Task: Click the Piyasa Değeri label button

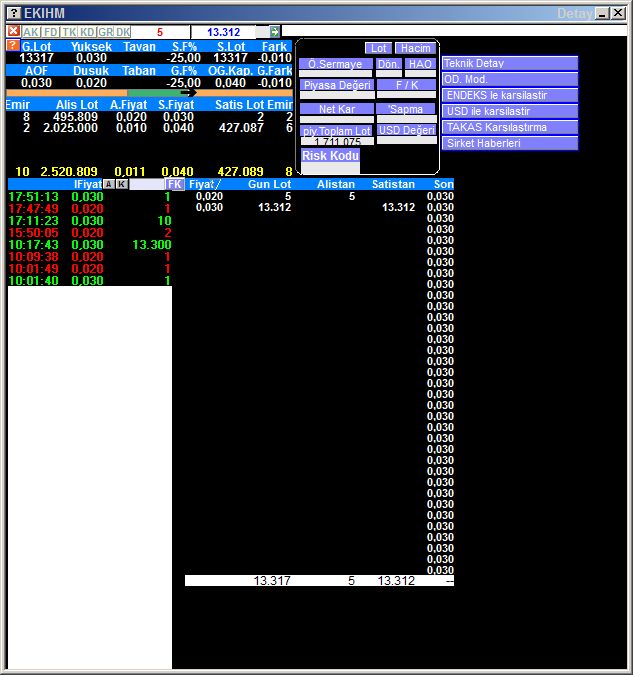Action: point(337,85)
